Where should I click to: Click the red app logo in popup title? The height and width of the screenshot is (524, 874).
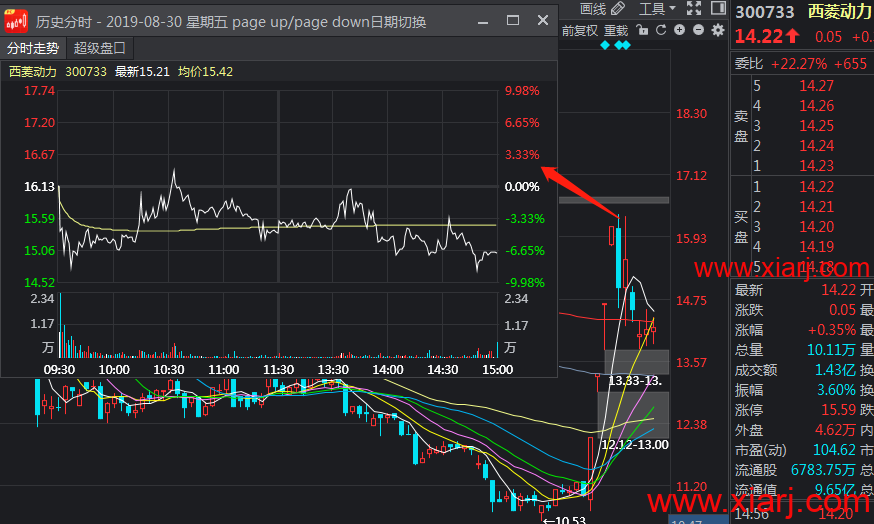16,21
